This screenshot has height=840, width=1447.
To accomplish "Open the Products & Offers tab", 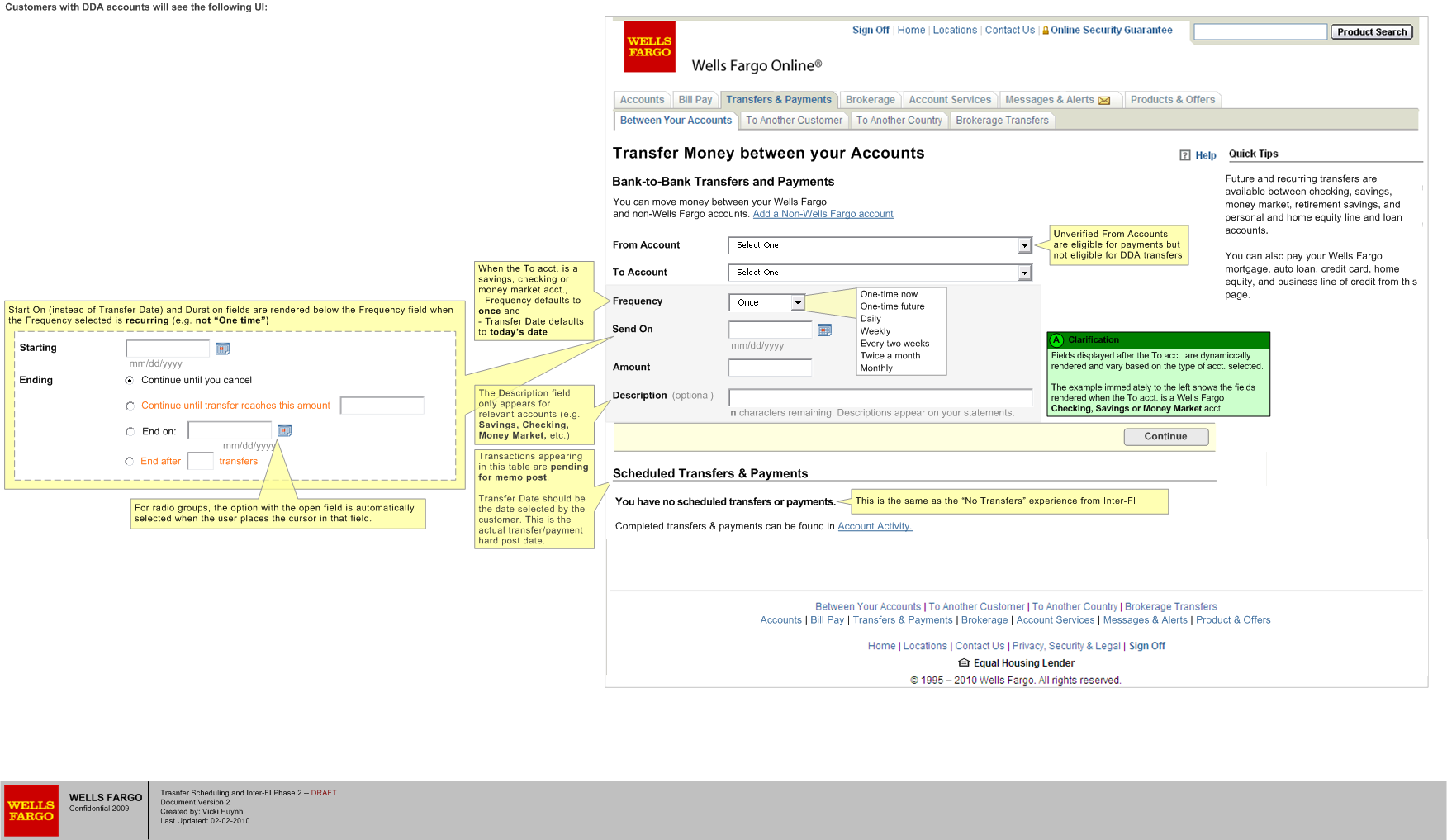I will pyautogui.click(x=1173, y=100).
